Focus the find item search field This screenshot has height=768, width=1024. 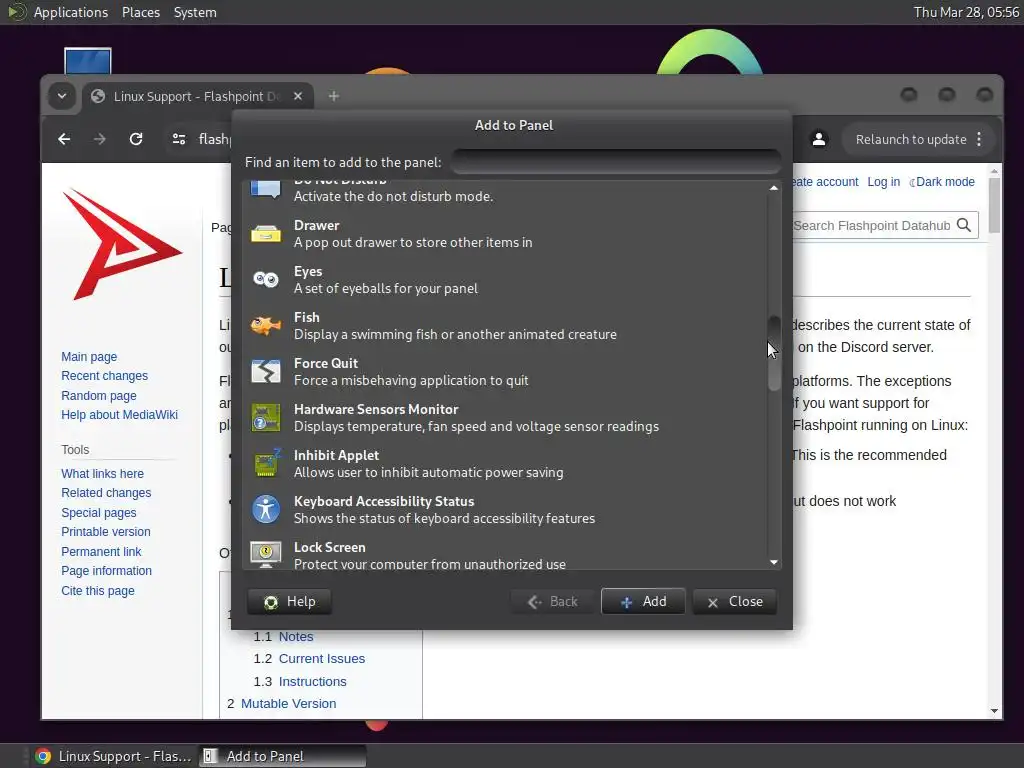pos(615,162)
